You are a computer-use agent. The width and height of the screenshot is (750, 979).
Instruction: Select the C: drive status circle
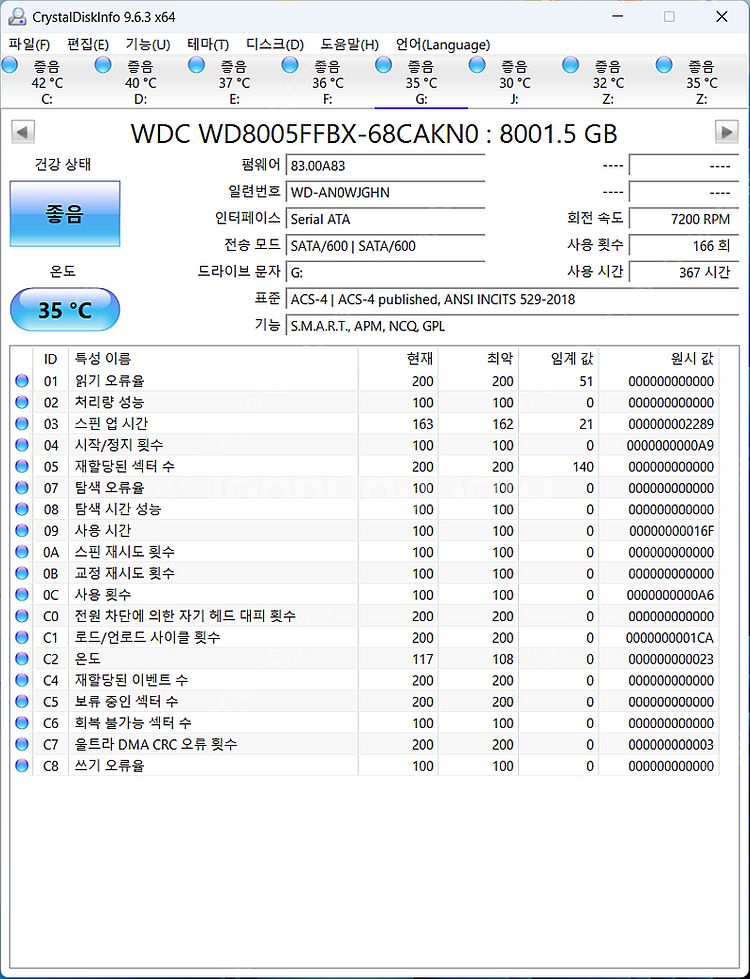click(x=9, y=64)
